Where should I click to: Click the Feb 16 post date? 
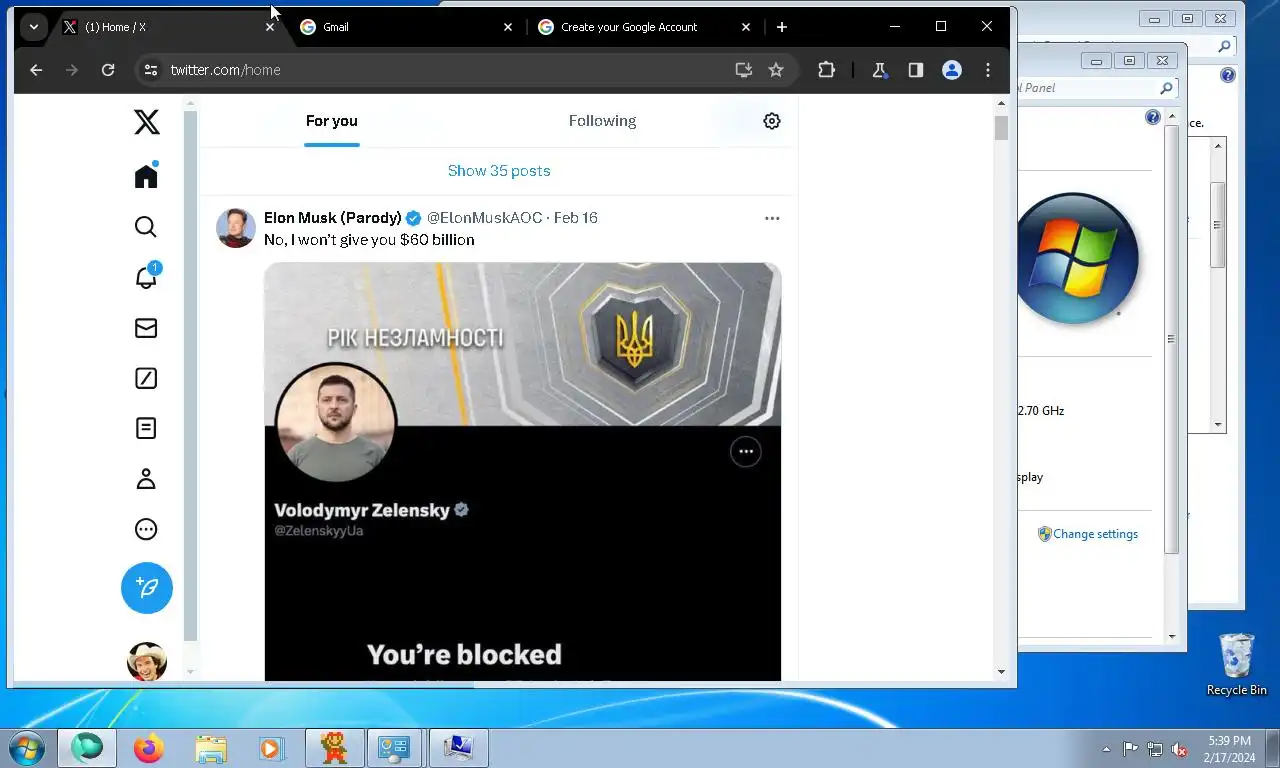coord(576,218)
